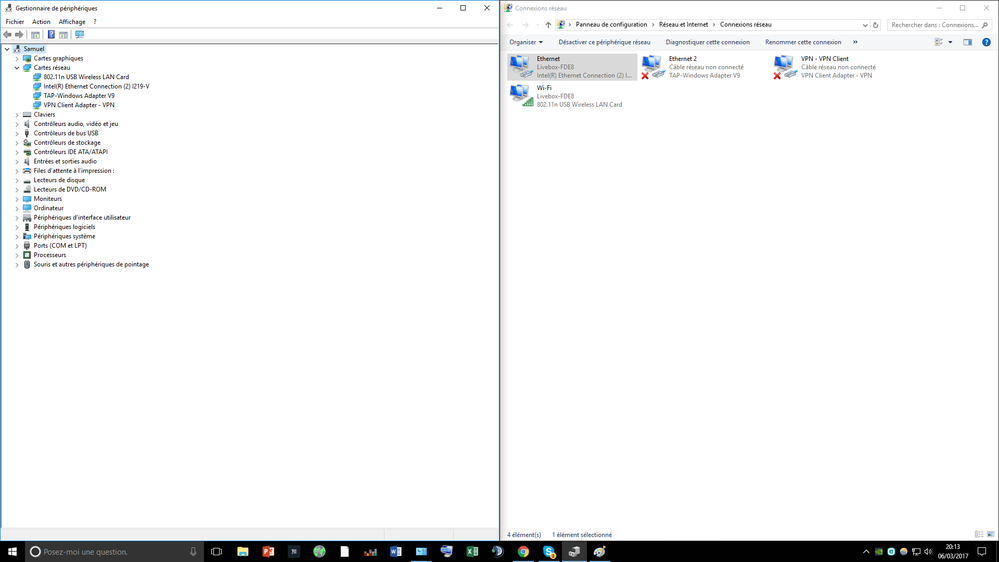Screen dimensions: 999x562
Task: Click the scan for hardware changes monitor icon
Action: (80, 35)
